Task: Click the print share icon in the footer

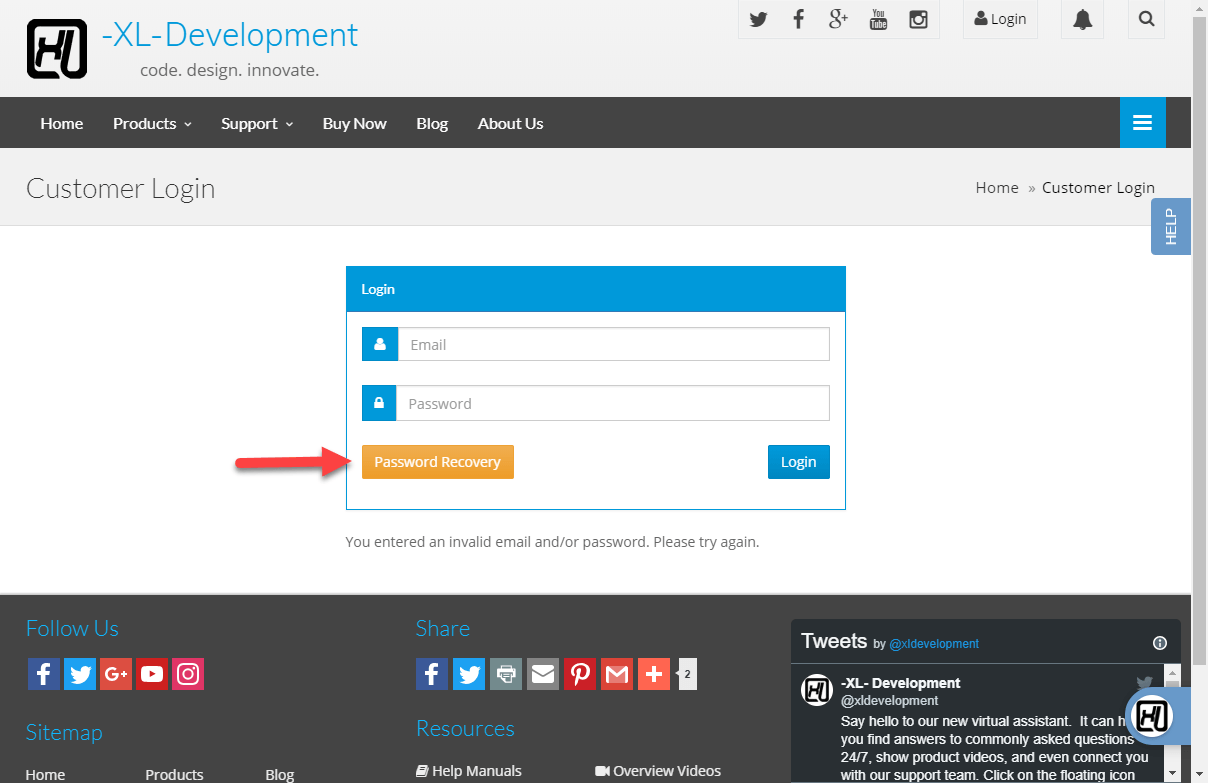Action: [x=506, y=673]
